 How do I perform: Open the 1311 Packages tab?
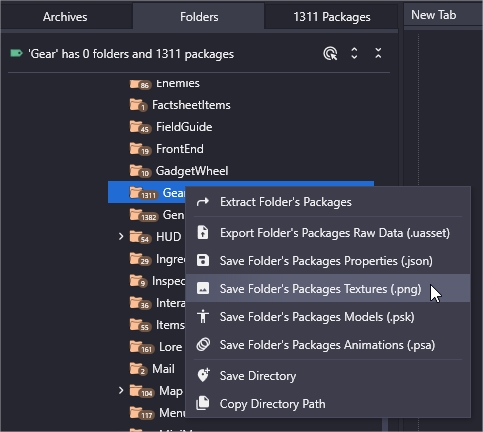click(332, 17)
